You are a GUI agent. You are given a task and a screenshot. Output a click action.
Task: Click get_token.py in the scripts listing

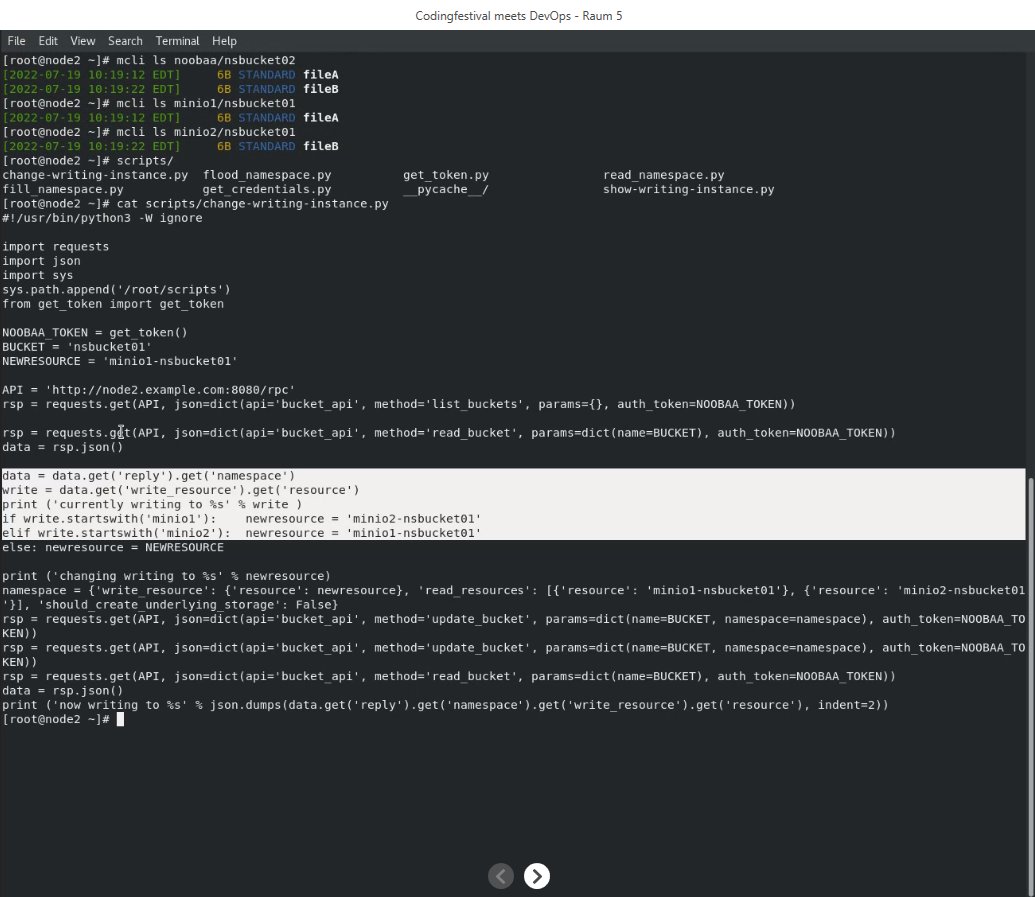[446, 175]
